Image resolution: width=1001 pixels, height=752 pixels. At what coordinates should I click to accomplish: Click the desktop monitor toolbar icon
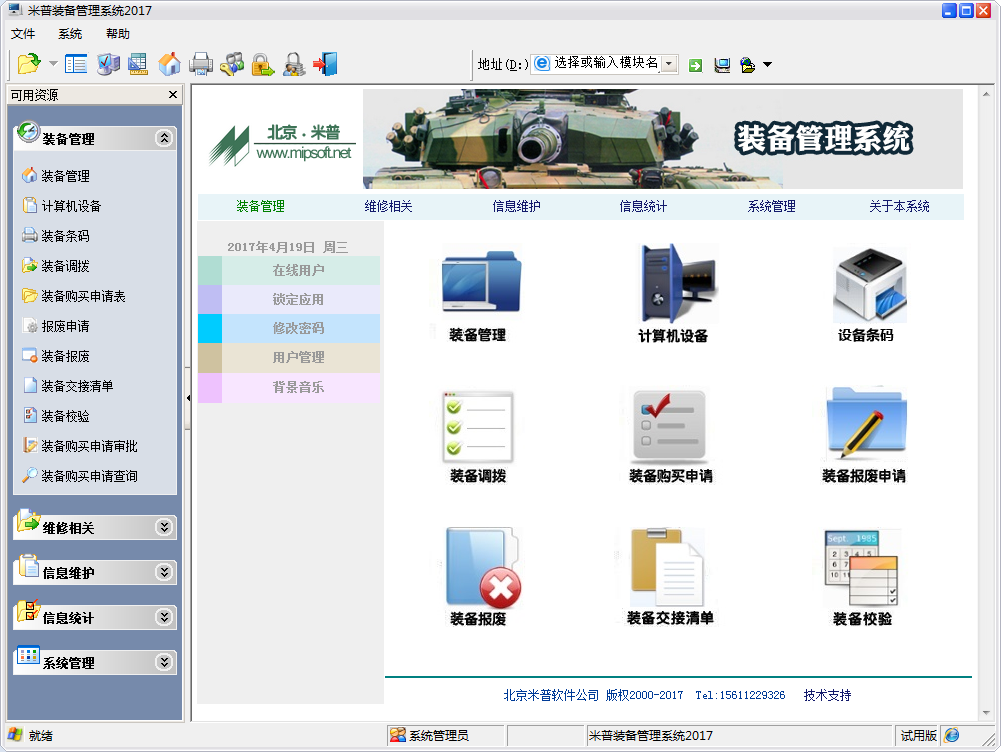point(108,64)
